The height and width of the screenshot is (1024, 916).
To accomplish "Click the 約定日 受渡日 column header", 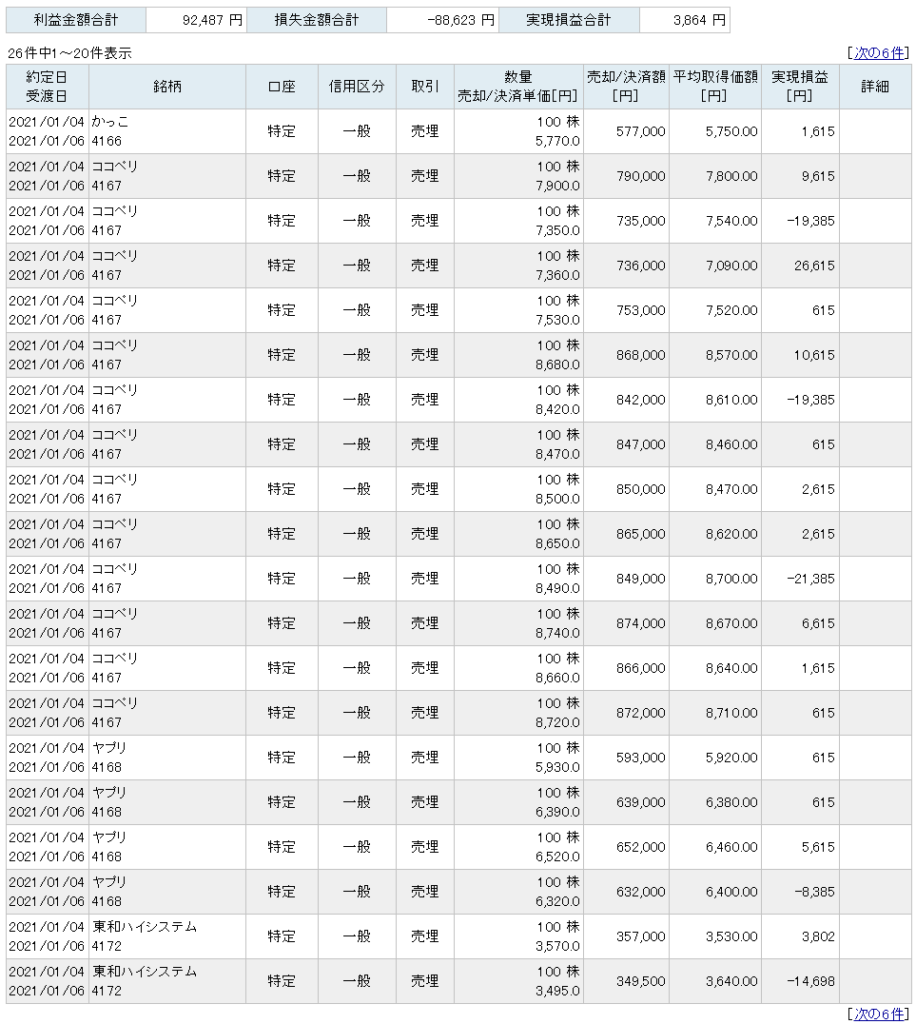I will click(x=47, y=87).
